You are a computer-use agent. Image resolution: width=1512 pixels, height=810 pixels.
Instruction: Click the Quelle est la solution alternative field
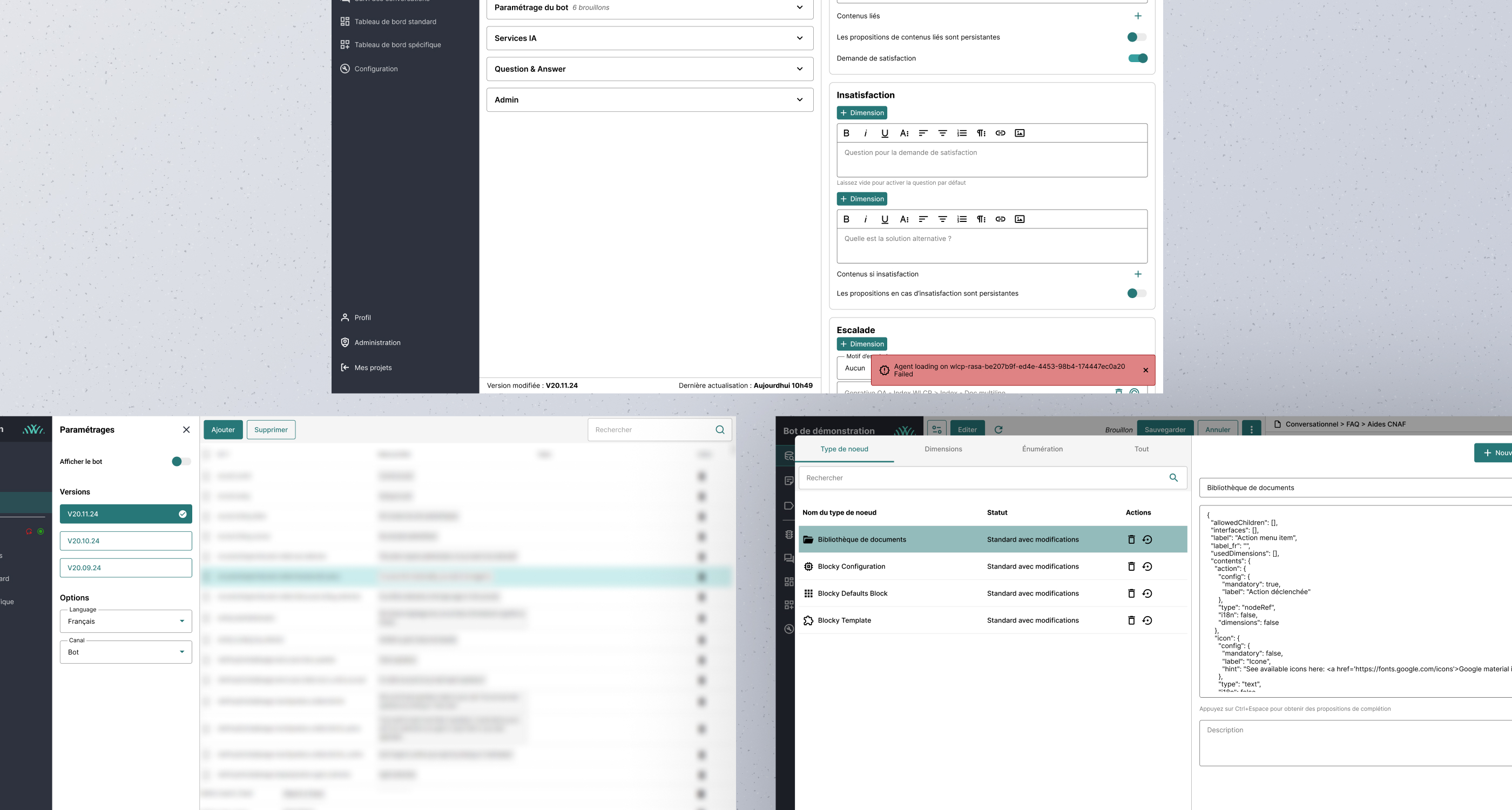992,245
